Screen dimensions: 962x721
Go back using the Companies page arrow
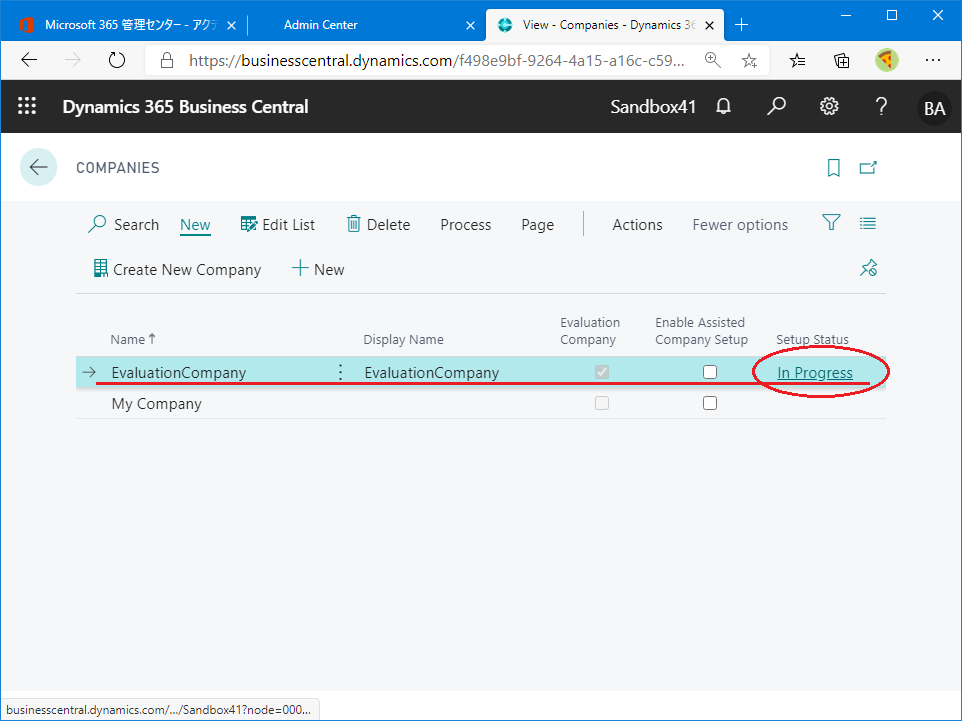coord(39,167)
